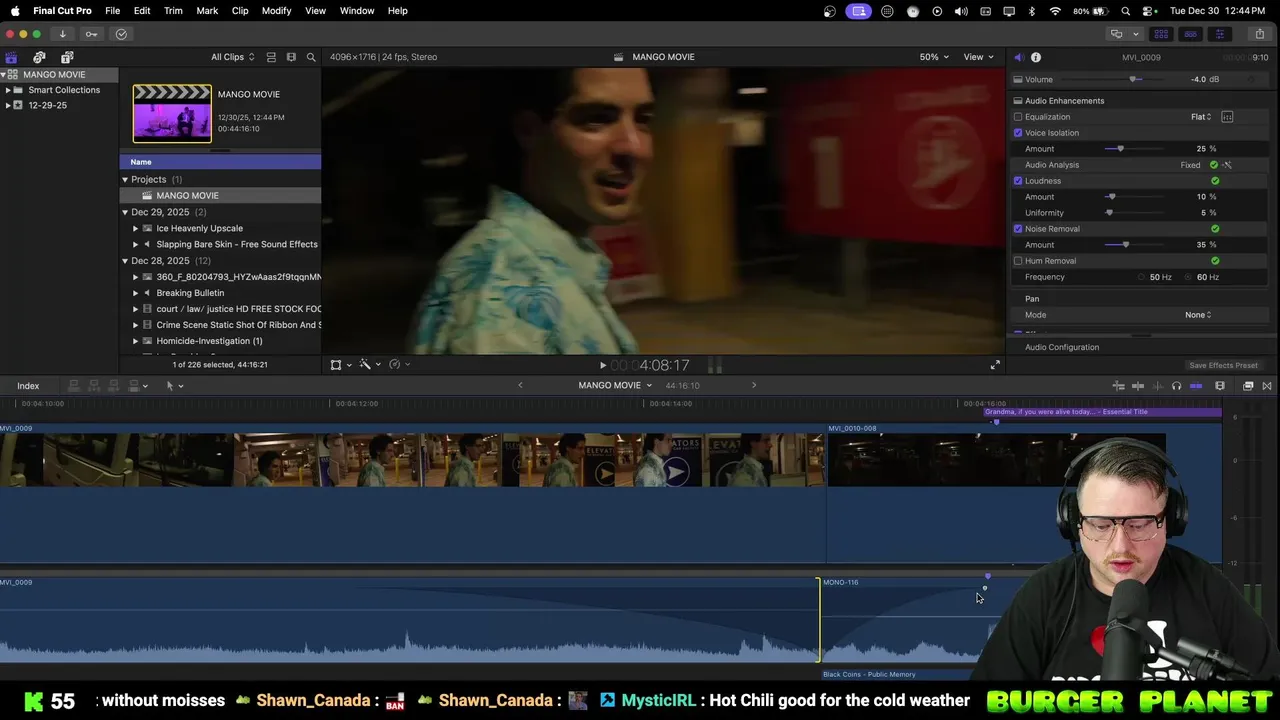Expand the 12-29-25 event
The height and width of the screenshot is (720, 1280).
[8, 105]
